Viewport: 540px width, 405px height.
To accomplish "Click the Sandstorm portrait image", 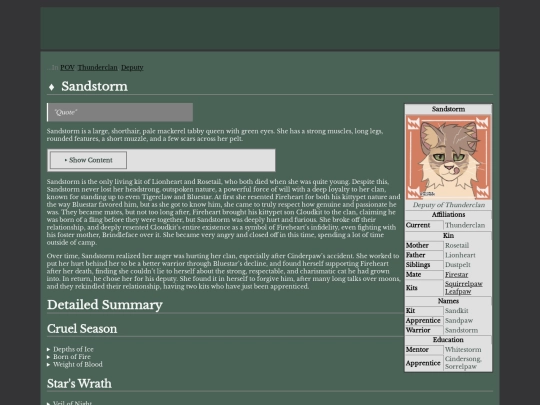I will [x=448, y=157].
